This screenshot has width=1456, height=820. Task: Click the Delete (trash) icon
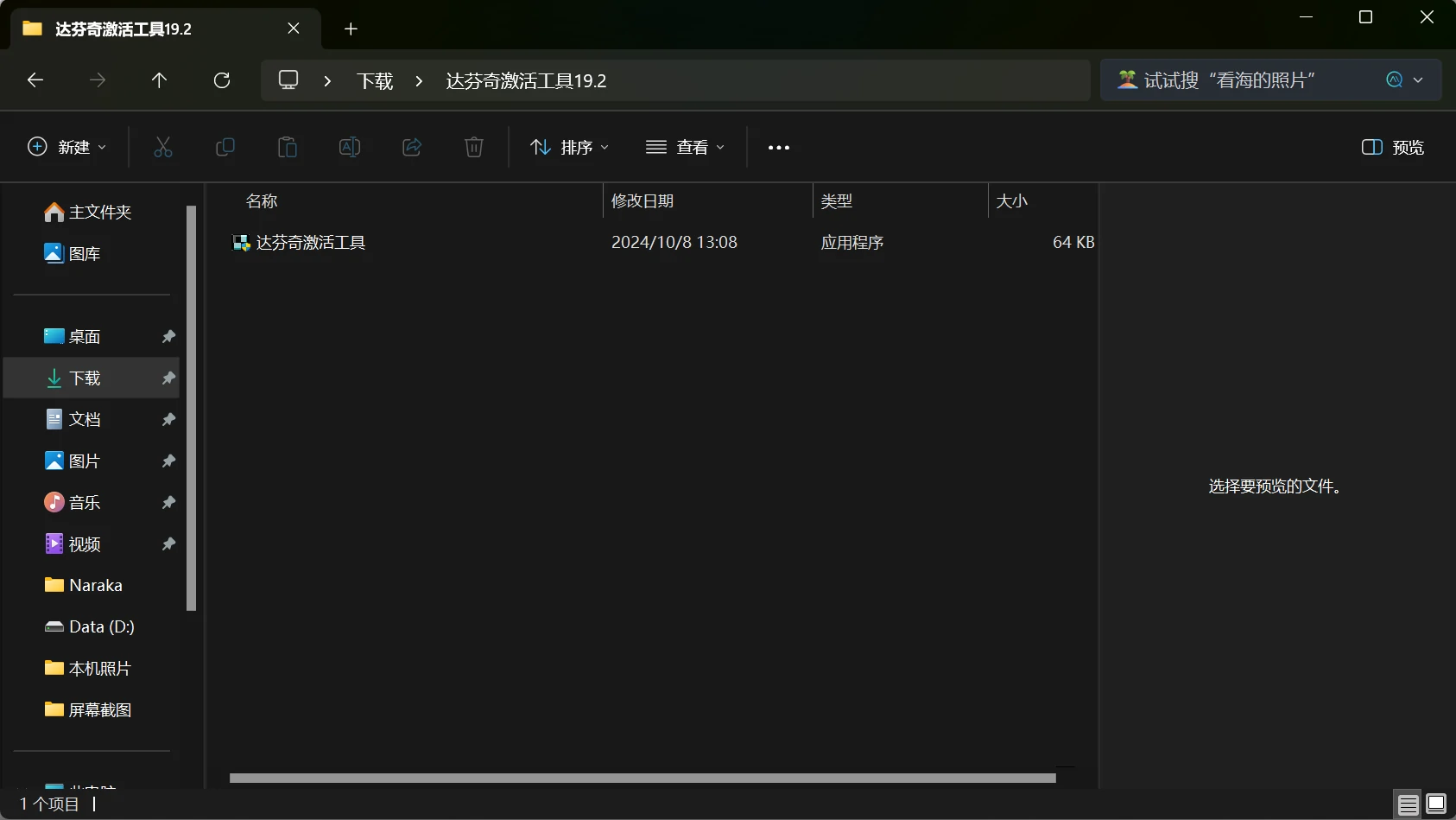coord(474,147)
